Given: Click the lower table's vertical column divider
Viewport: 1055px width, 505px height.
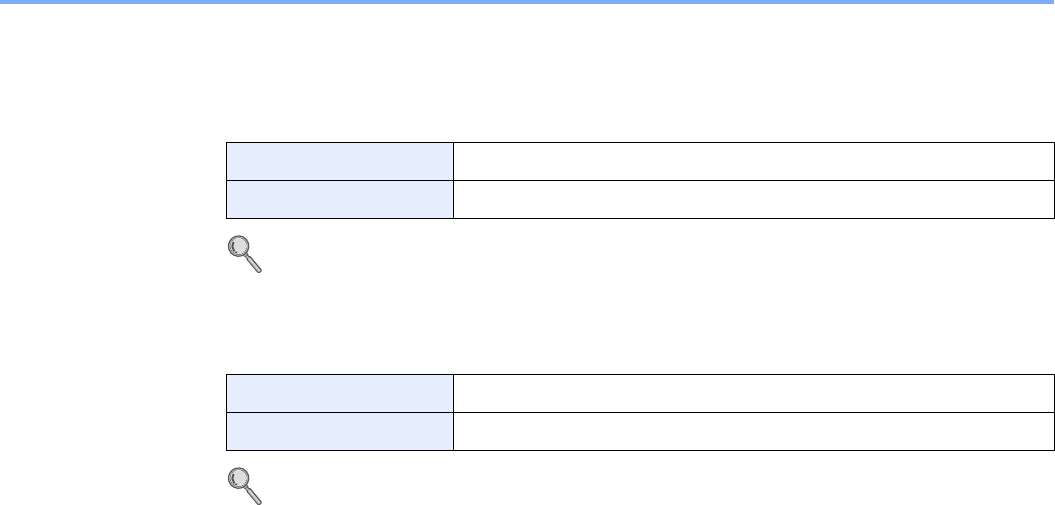Looking at the screenshot, I should (x=453, y=412).
